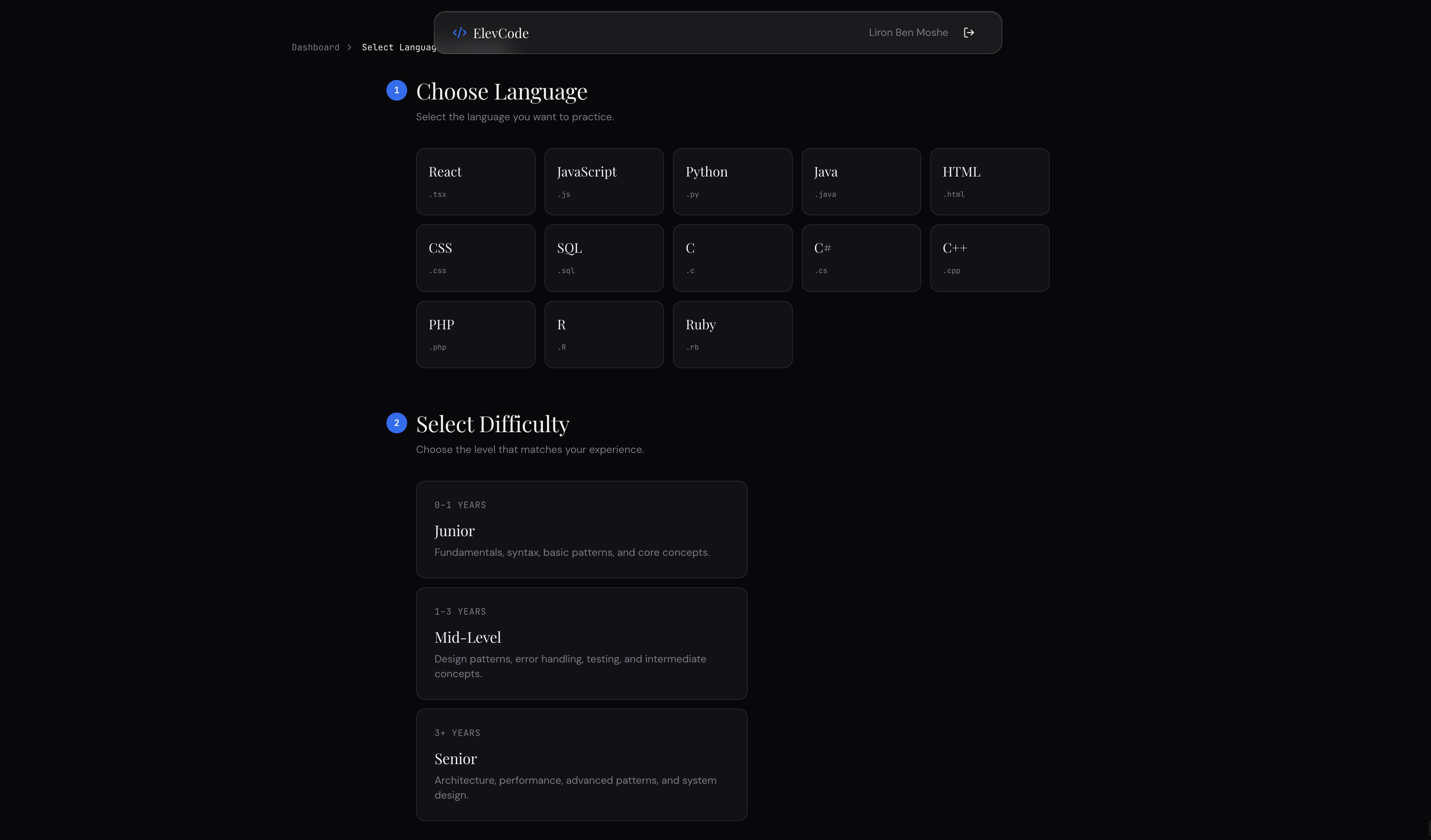Choose the Senior difficulty level

pyautogui.click(x=582, y=765)
